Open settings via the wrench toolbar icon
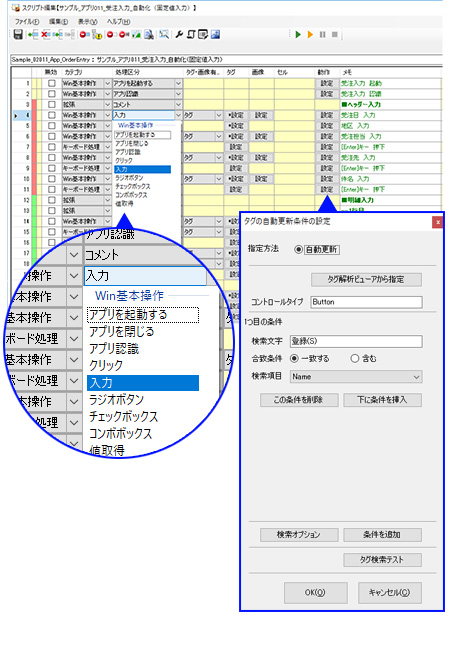450x650 pixels. (179, 34)
